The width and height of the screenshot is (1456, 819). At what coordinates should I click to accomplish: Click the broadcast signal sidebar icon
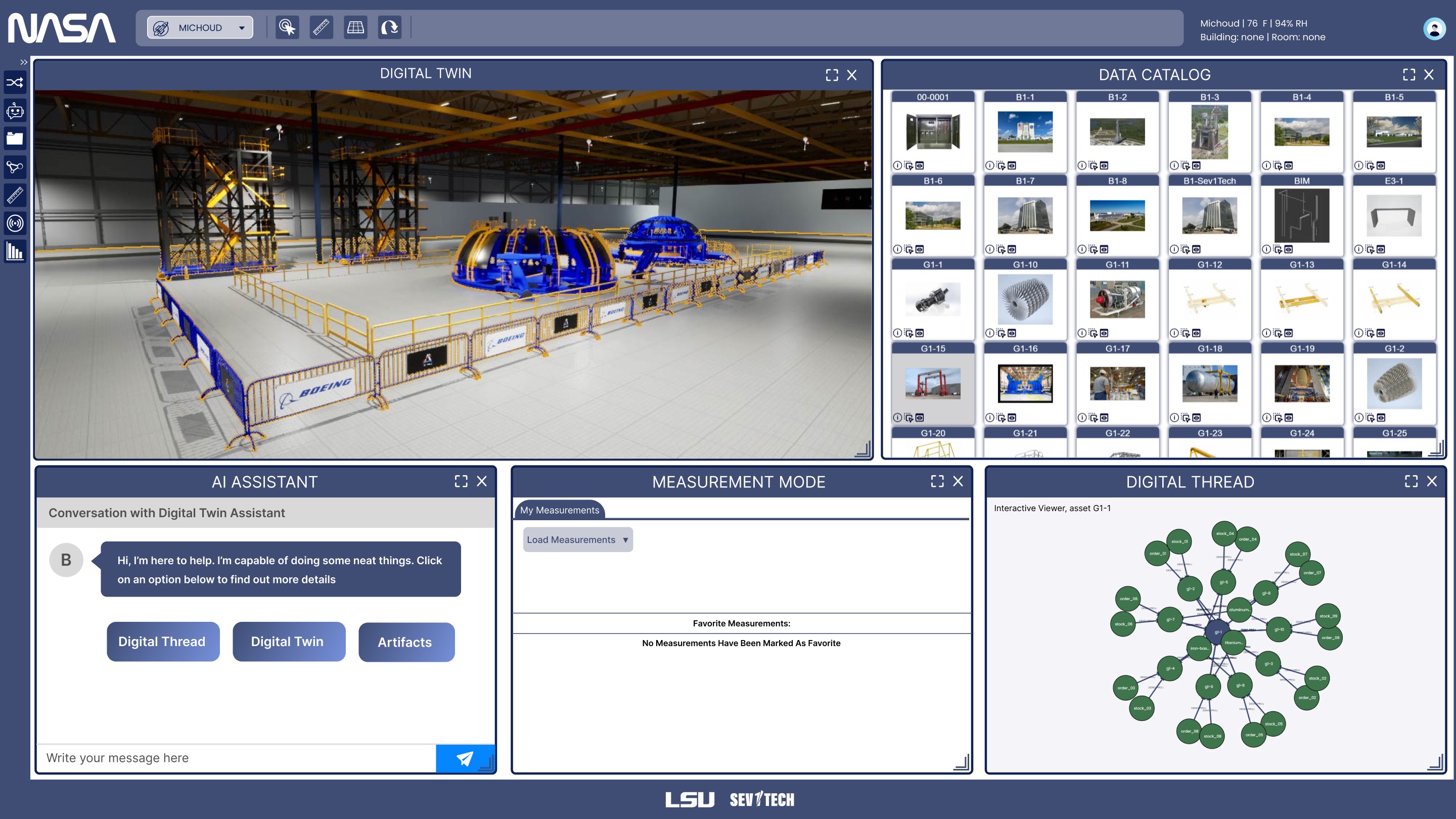(x=15, y=222)
